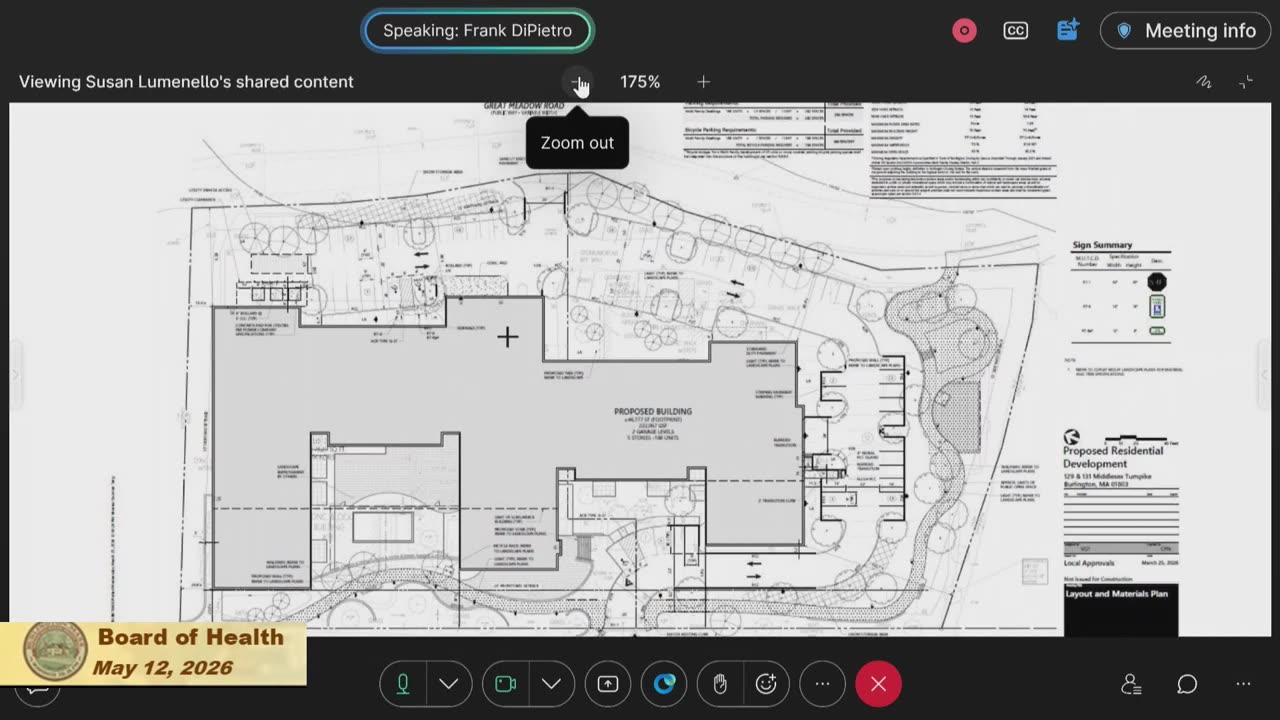This screenshot has width=1280, height=720.
Task: Open the Webex assistant circle icon
Action: (665, 684)
